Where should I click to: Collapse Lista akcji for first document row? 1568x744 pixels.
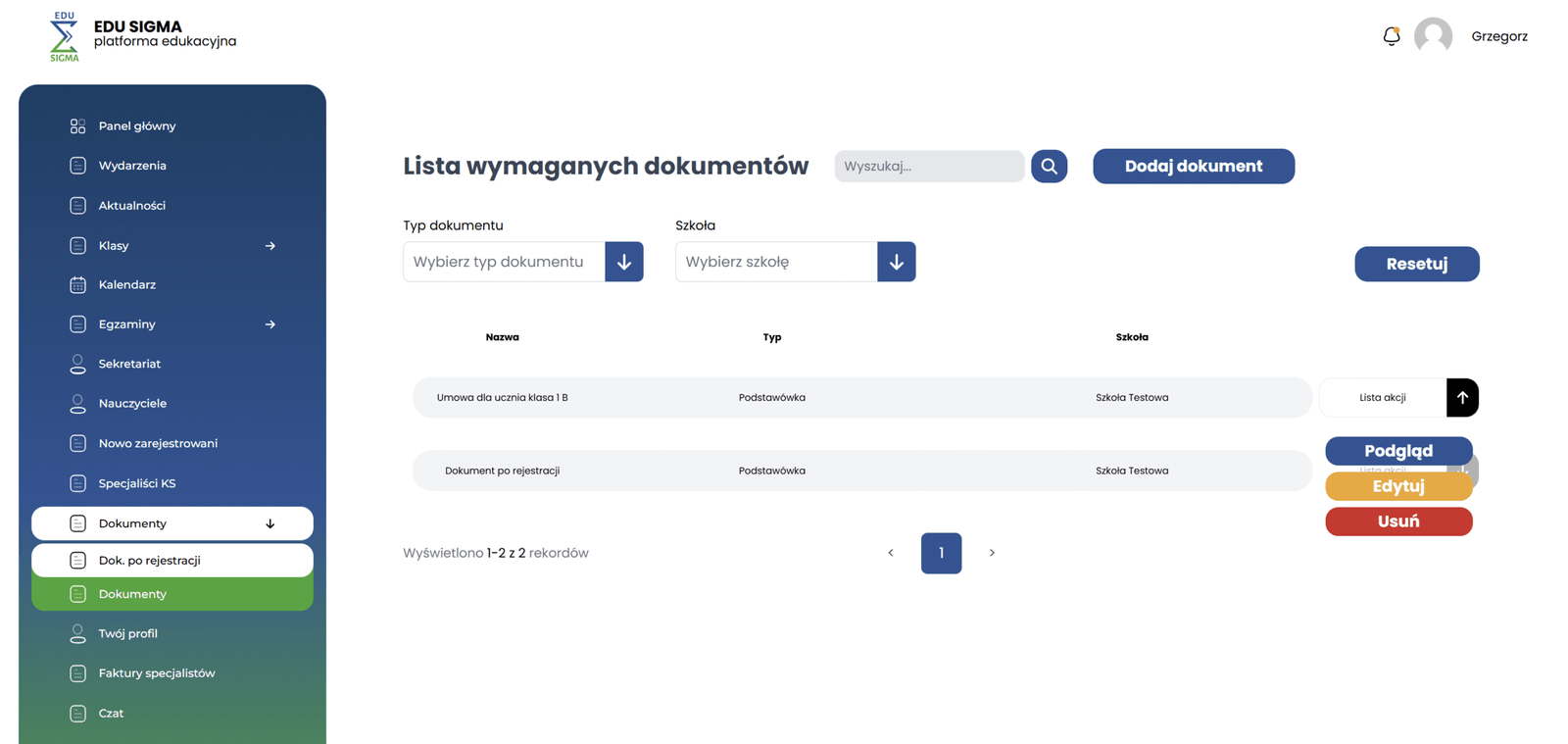tap(1461, 398)
